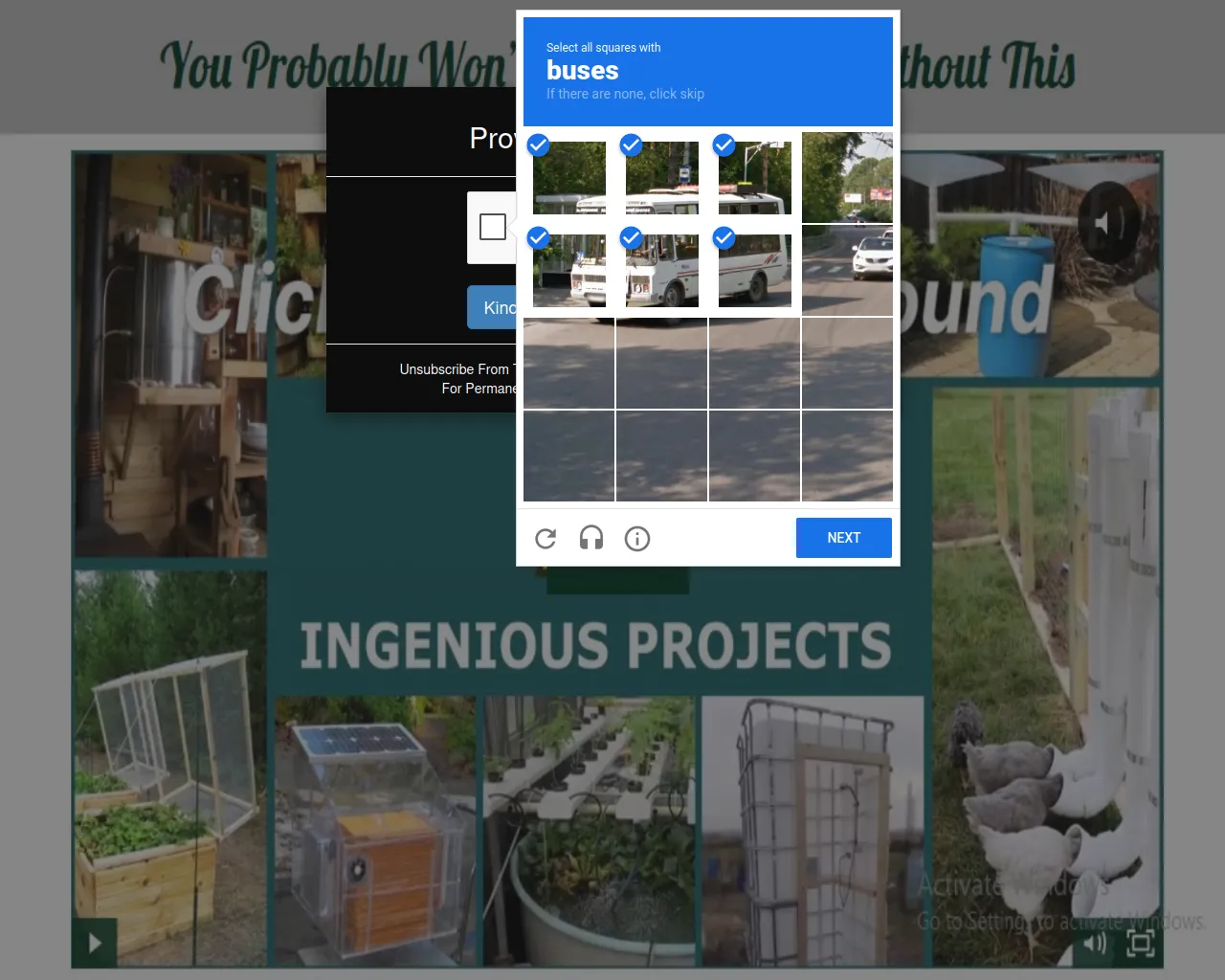This screenshot has height=980, width=1225.
Task: Click the INGENIOUS PROJECTS video title
Action: pos(595,645)
